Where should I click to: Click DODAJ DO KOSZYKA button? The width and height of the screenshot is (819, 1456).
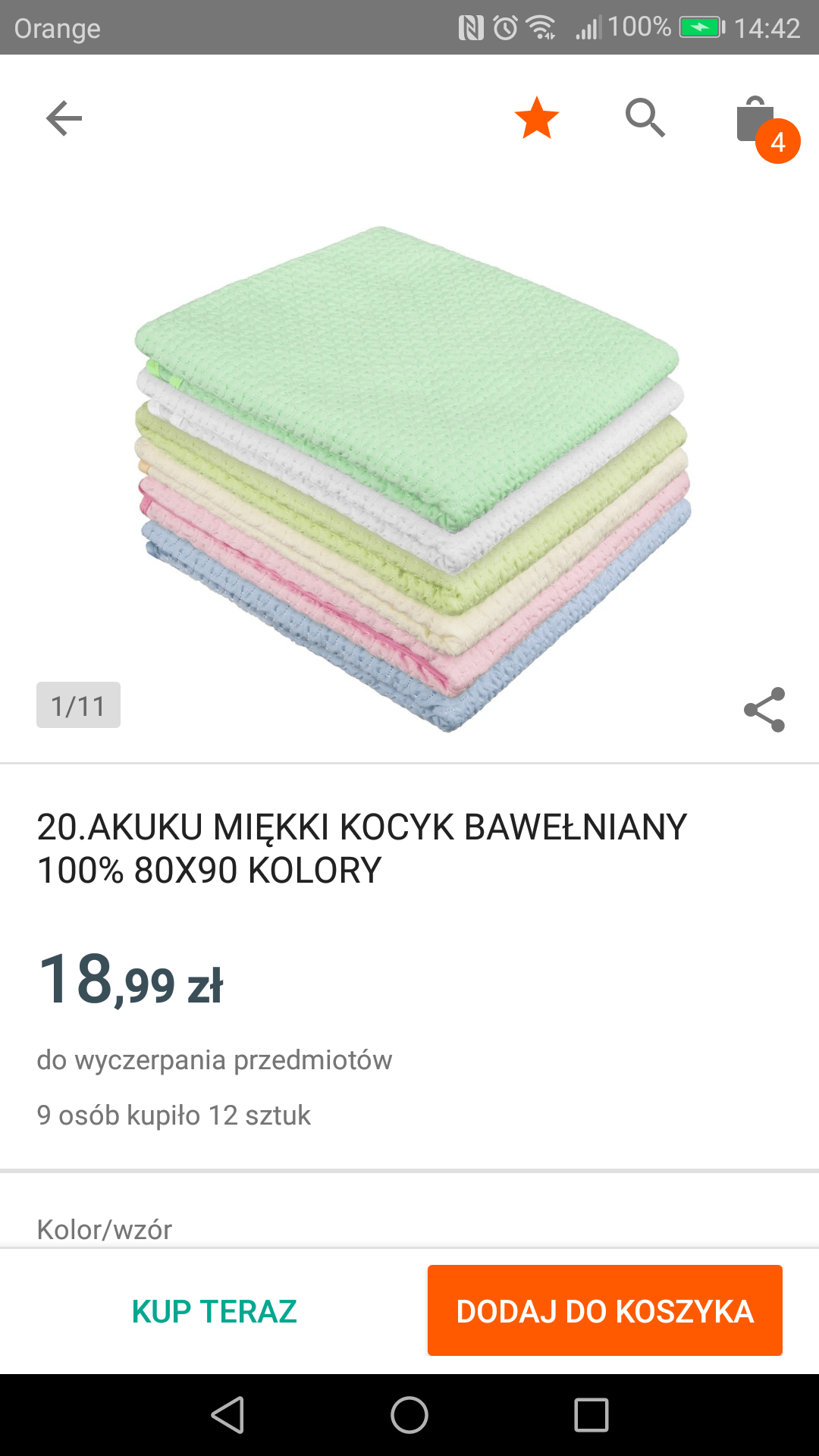pos(605,1310)
